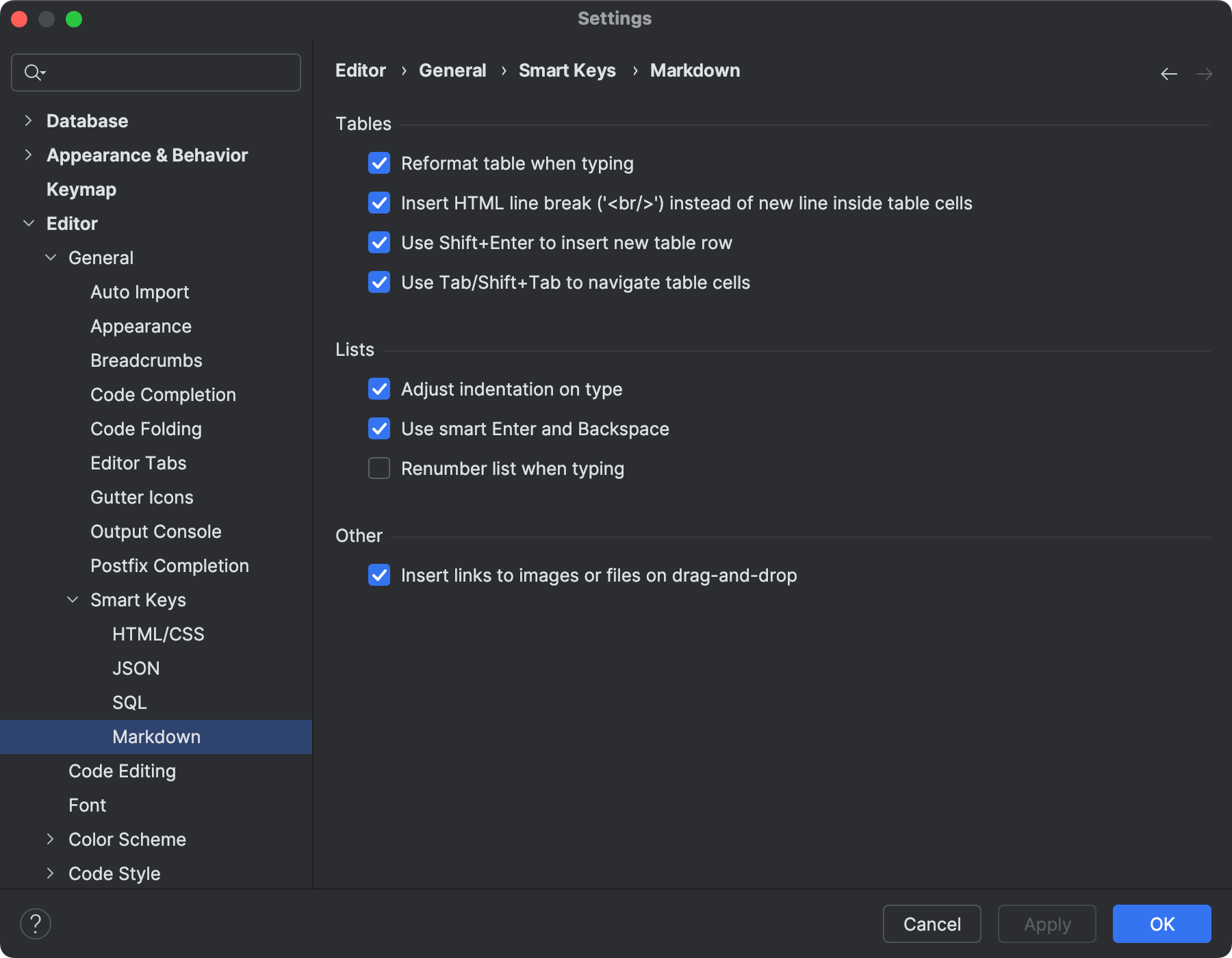Image resolution: width=1232 pixels, height=958 pixels.
Task: Click the search magnifier icon
Action: (x=34, y=73)
